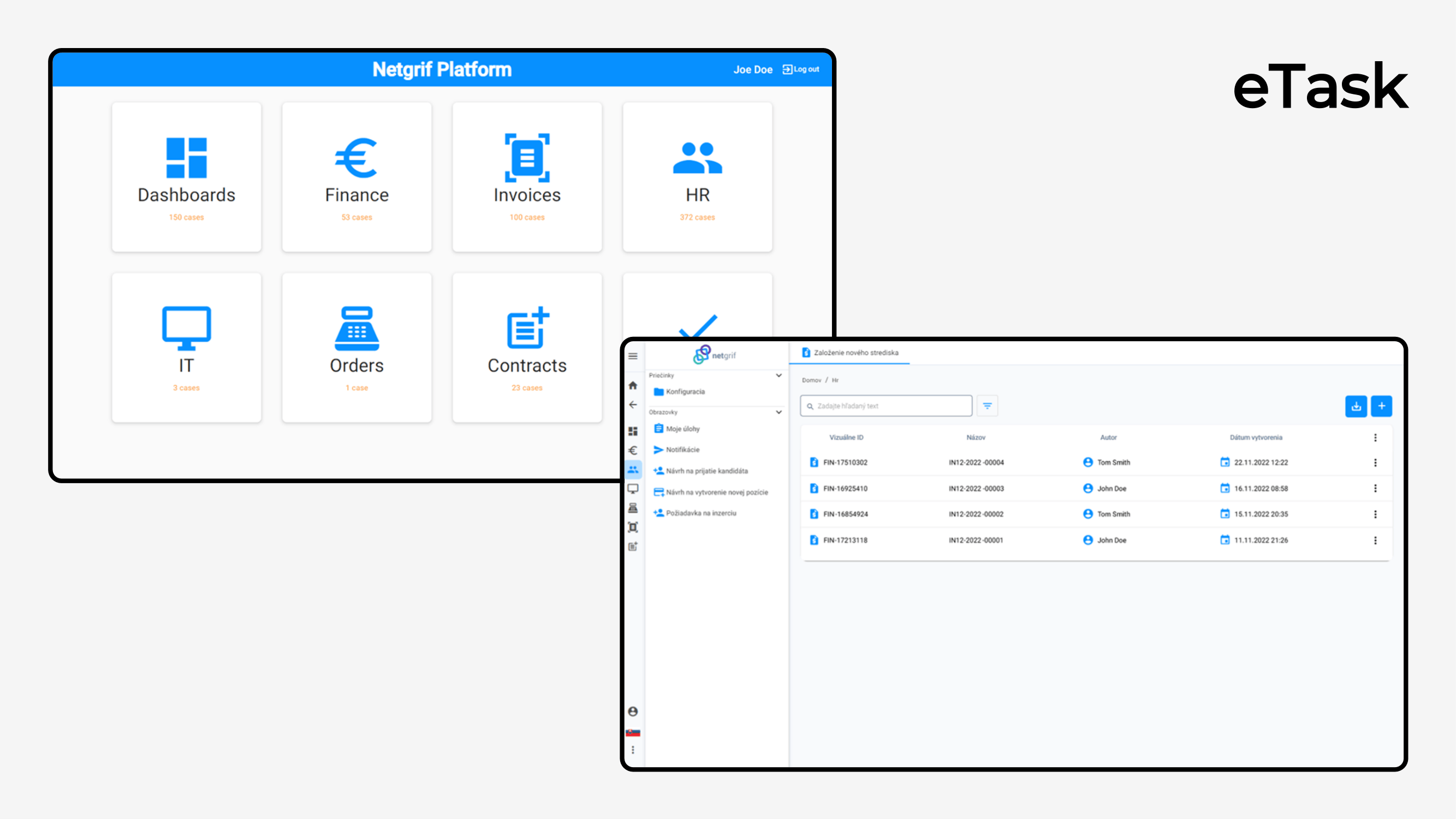Screen dimensions: 1456x819
Task: Click the blue plus add button
Action: pos(1381,406)
